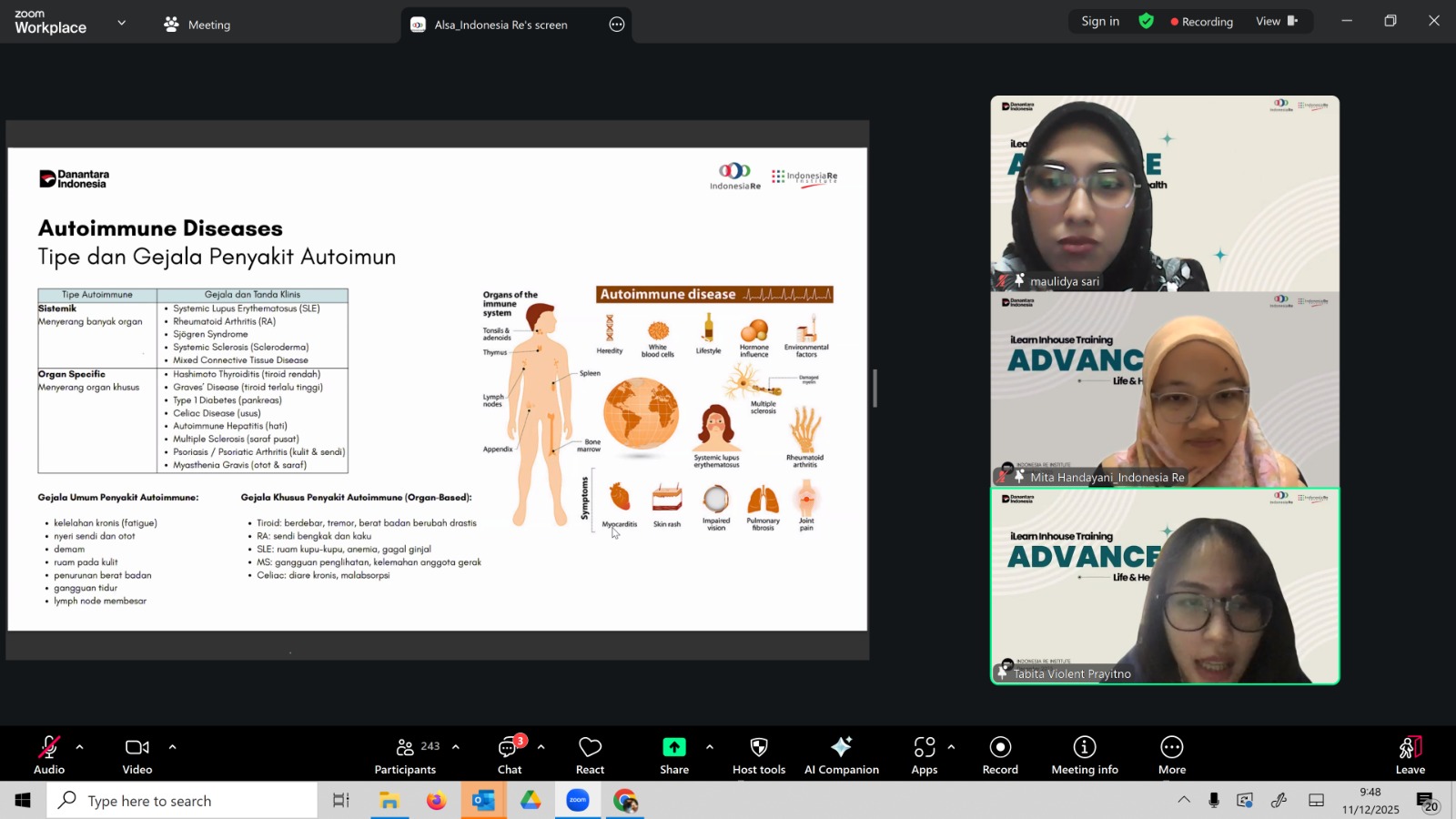Leave the meeting

tap(1410, 755)
